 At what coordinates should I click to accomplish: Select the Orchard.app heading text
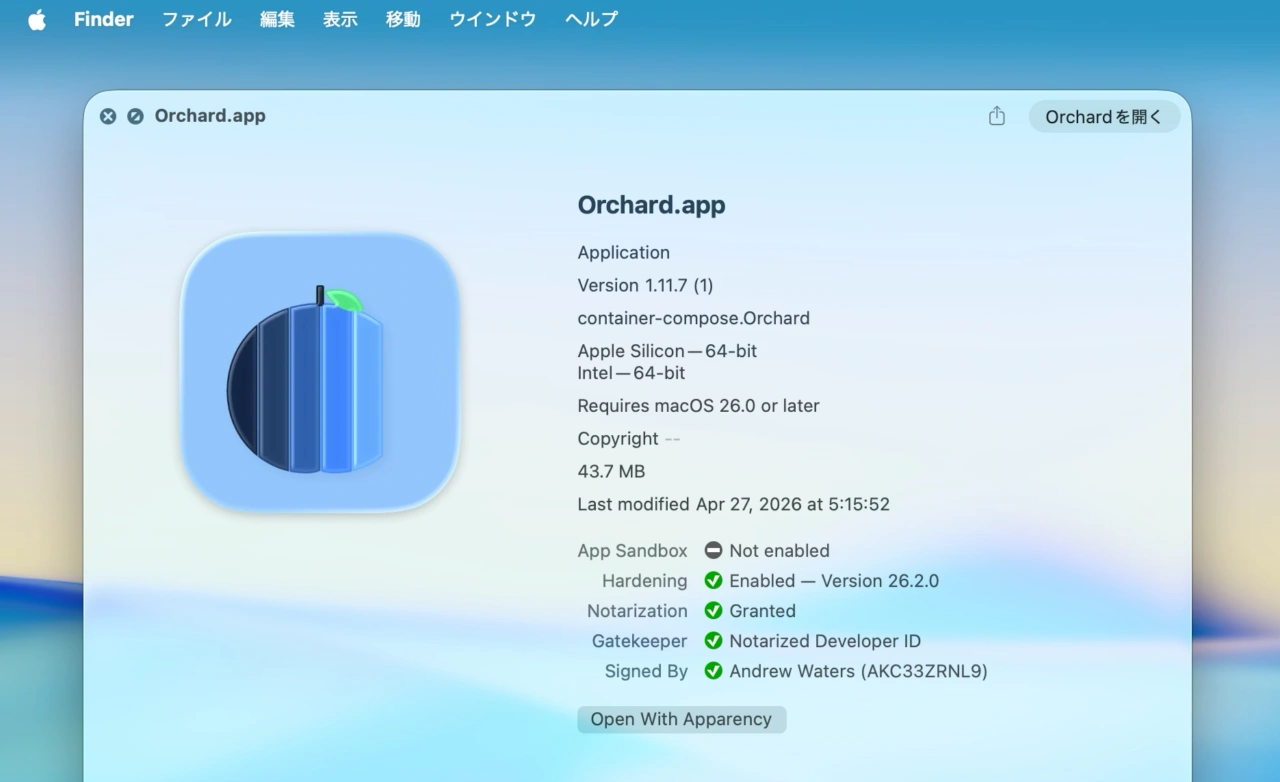point(651,205)
